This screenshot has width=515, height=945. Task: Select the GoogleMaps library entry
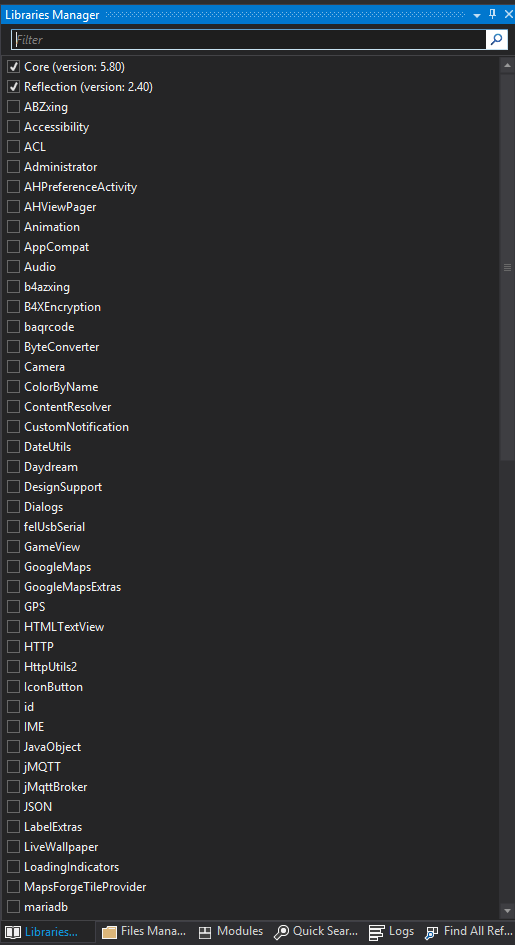click(x=57, y=567)
